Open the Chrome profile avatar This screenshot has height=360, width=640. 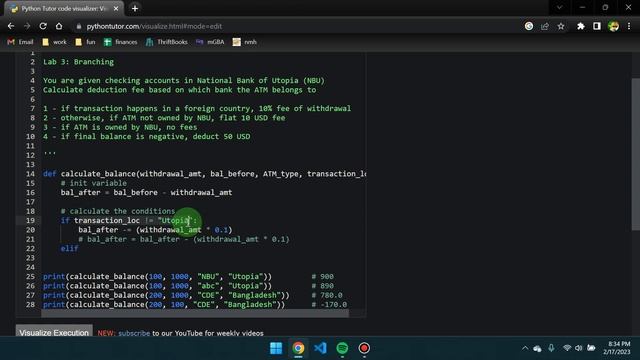[613, 26]
